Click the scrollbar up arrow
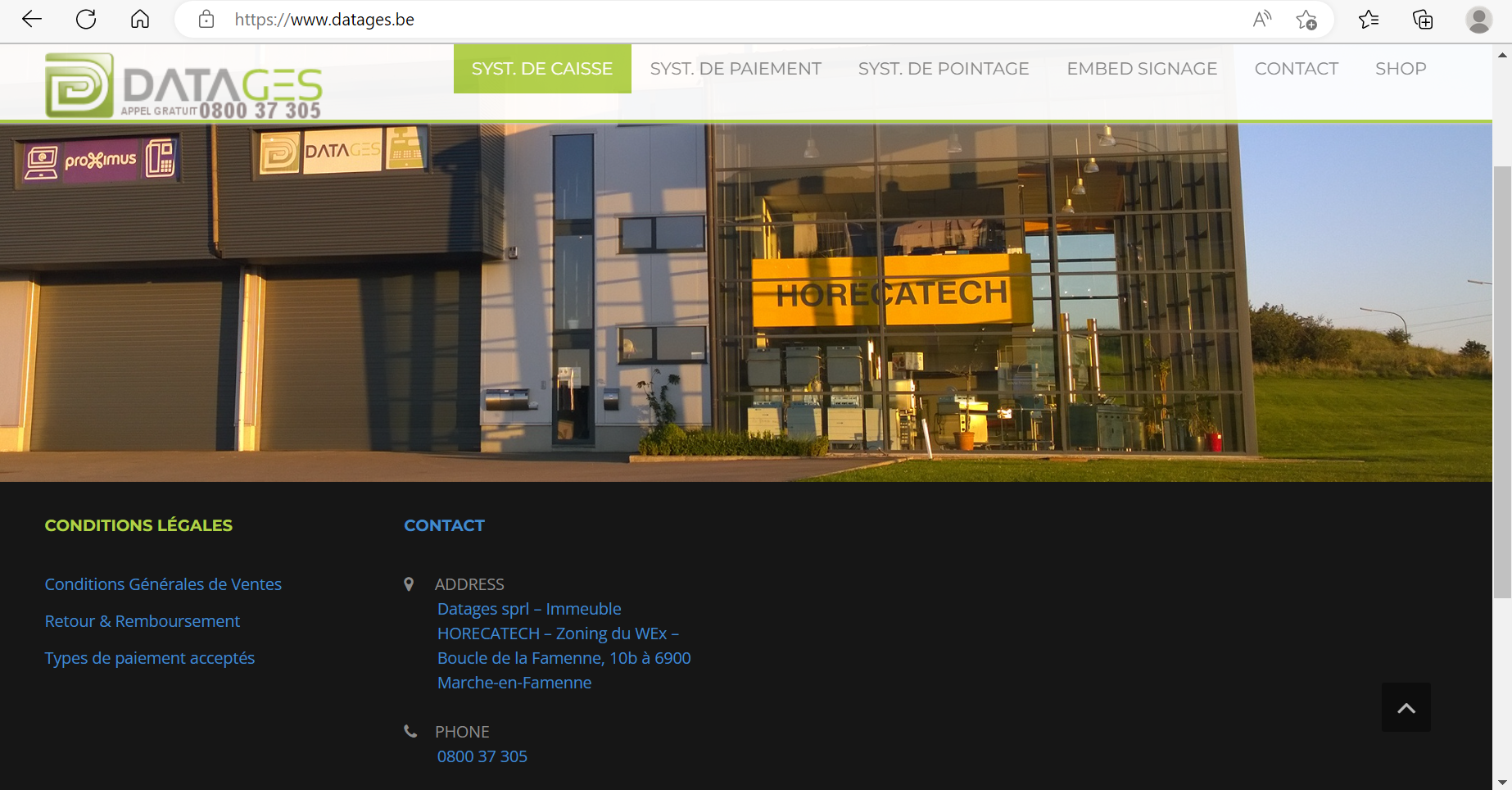The width and height of the screenshot is (1512, 790). (x=1502, y=55)
